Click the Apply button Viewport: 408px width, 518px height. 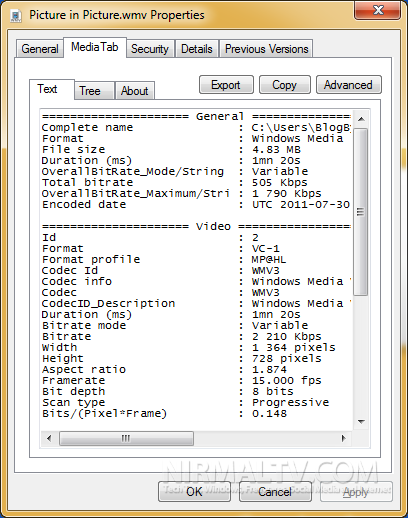click(x=356, y=492)
